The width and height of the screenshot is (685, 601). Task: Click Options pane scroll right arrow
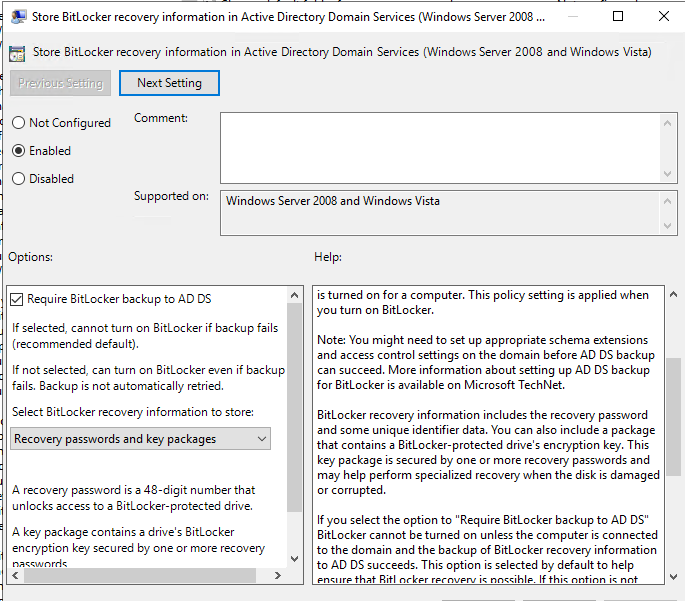pos(278,575)
